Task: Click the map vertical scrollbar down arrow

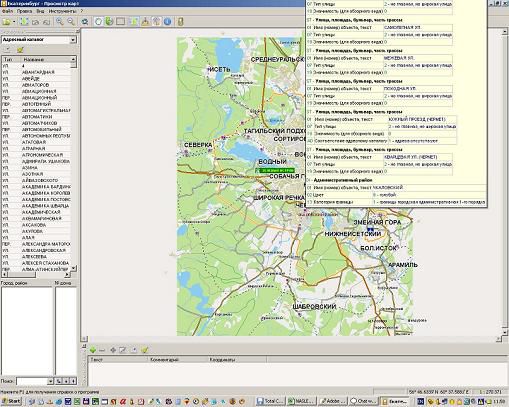Action: 505,333
